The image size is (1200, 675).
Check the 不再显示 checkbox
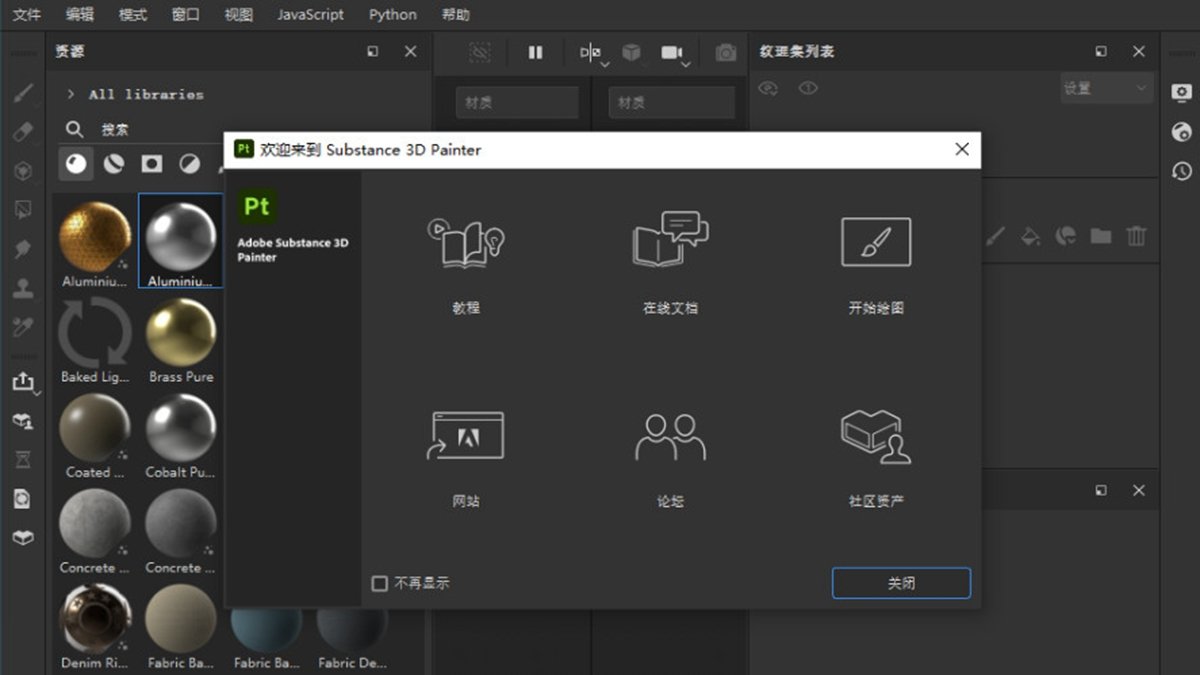[380, 583]
